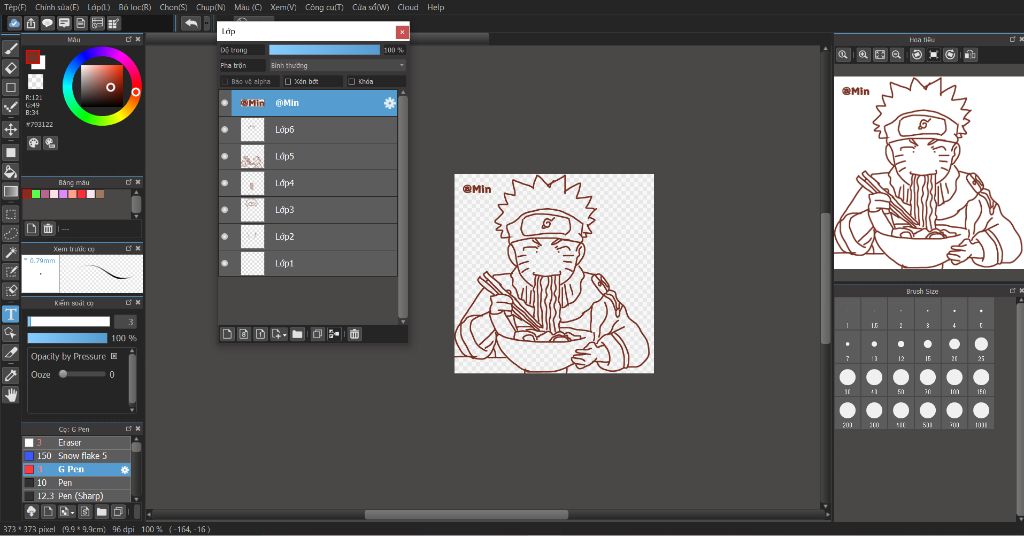
Task: Toggle visibility of Lớp4 layer
Action: point(225,183)
